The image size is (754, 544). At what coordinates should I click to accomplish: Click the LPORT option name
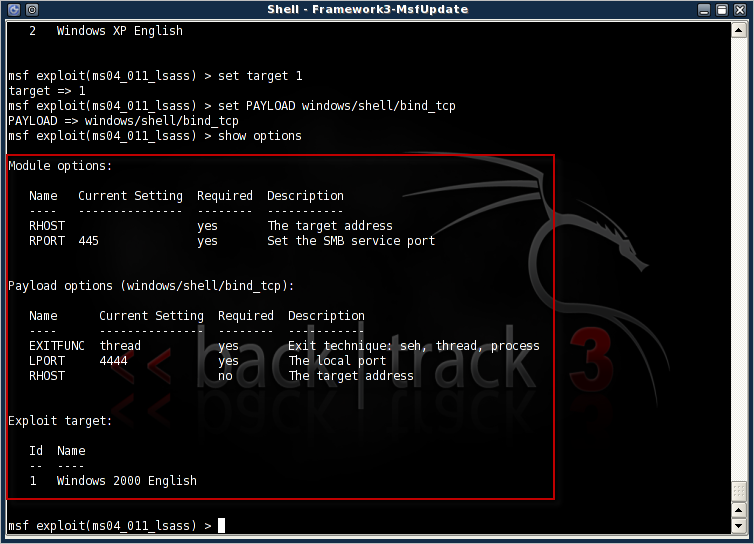click(47, 361)
